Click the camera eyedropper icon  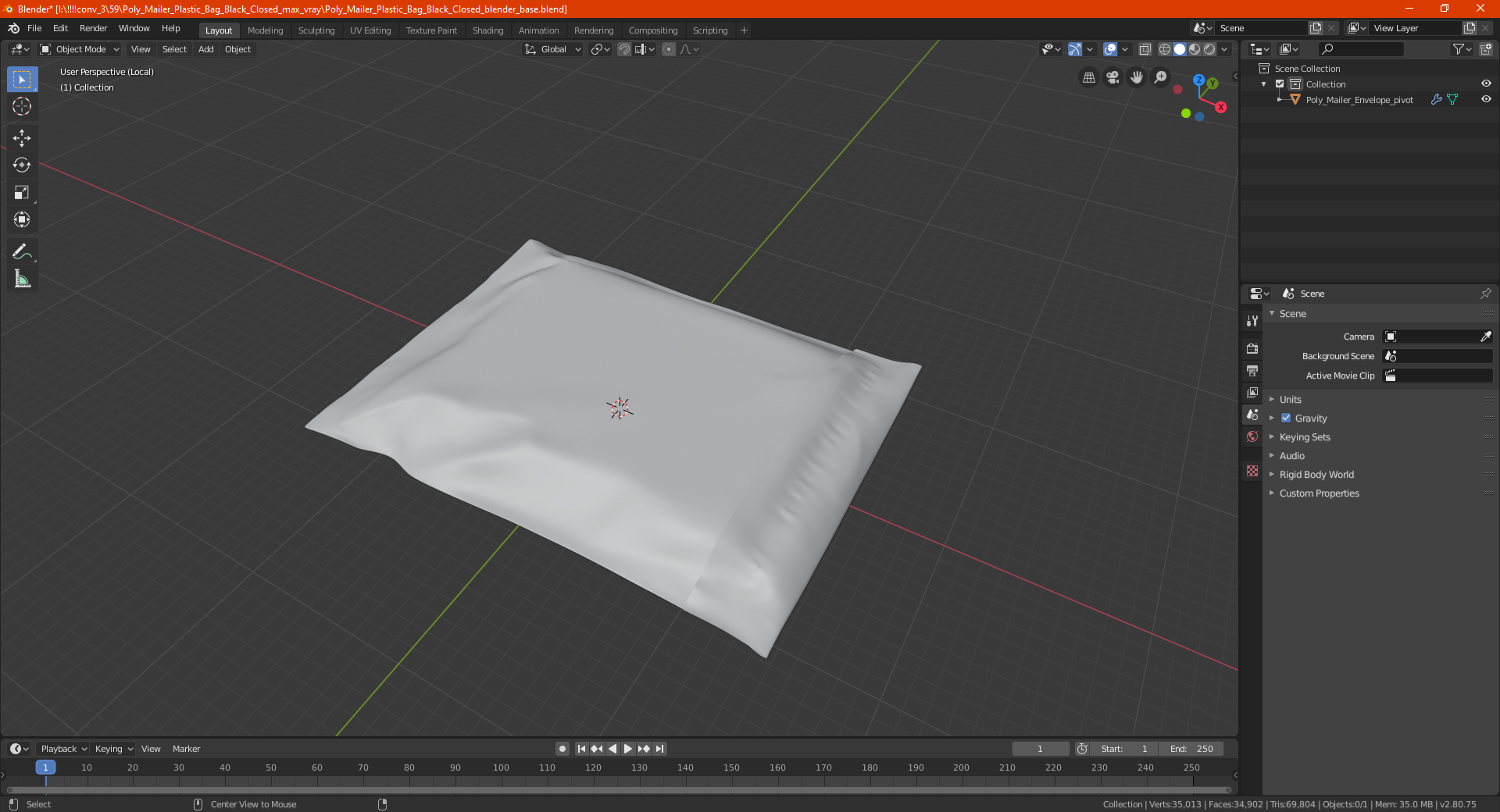[x=1485, y=337]
